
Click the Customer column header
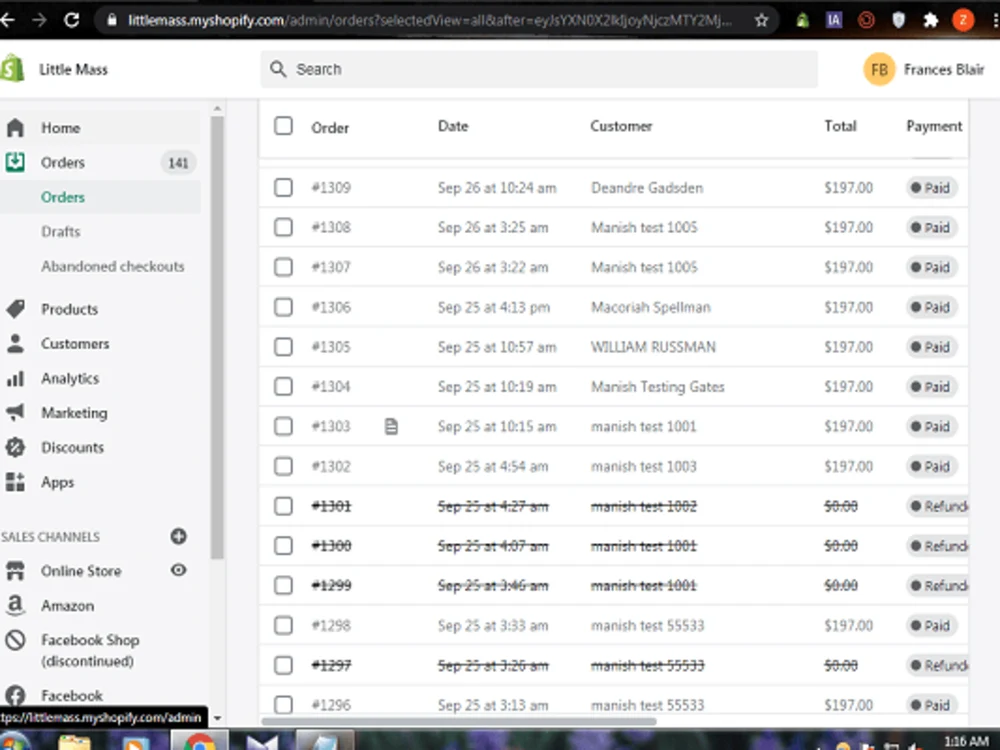621,126
